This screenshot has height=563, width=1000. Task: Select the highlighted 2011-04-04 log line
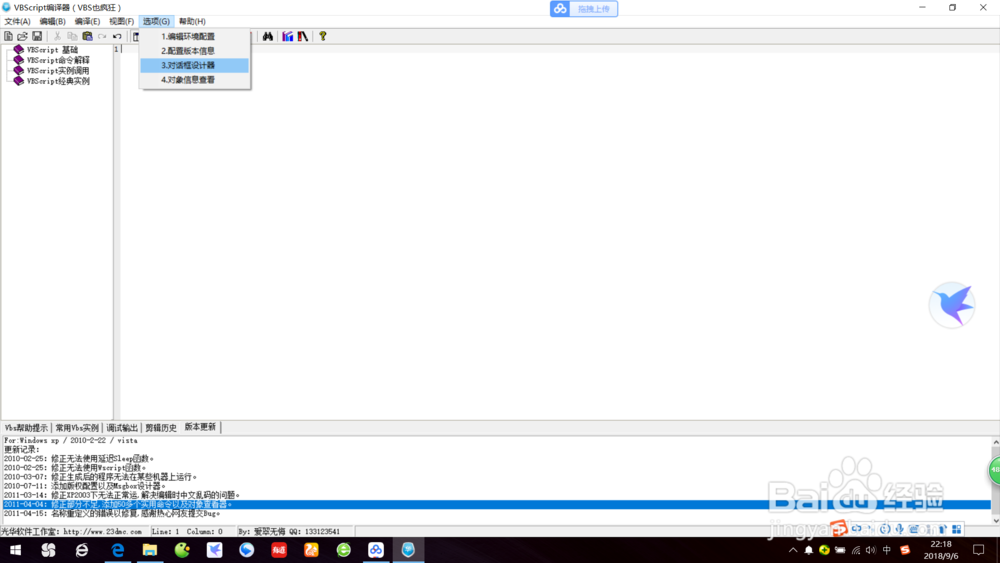(497, 504)
